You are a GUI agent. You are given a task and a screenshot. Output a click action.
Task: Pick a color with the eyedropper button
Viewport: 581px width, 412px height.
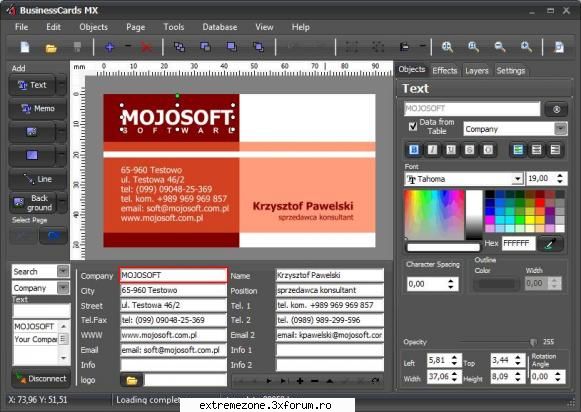coord(551,243)
